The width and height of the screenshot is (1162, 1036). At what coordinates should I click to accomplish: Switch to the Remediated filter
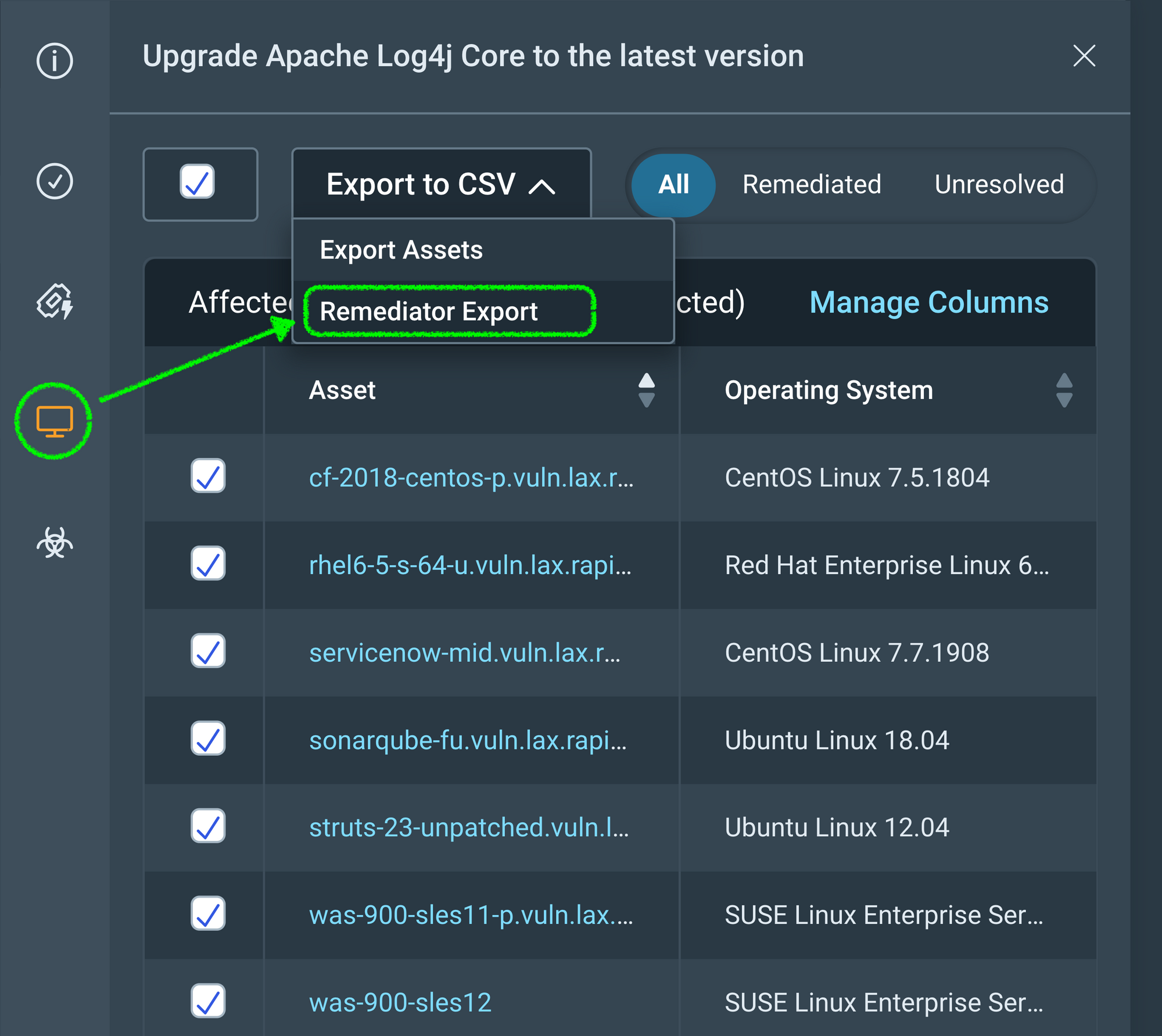[x=812, y=185]
